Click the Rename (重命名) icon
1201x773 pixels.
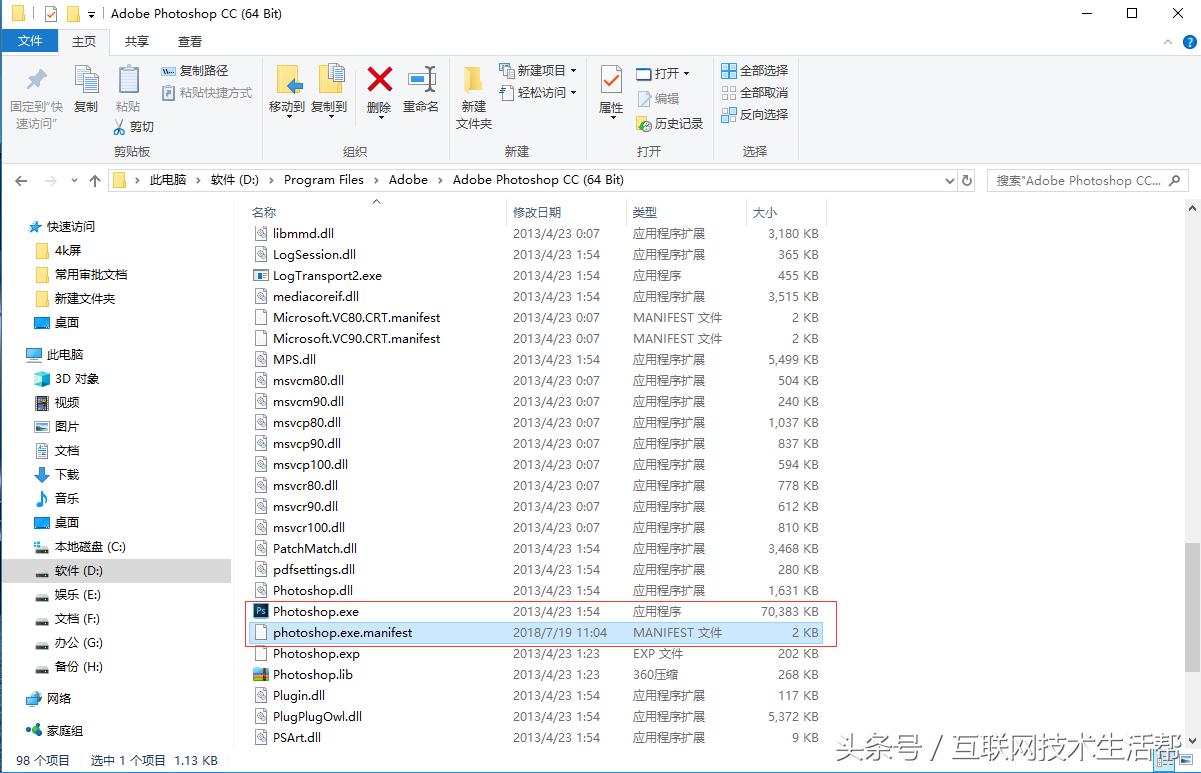point(421,79)
